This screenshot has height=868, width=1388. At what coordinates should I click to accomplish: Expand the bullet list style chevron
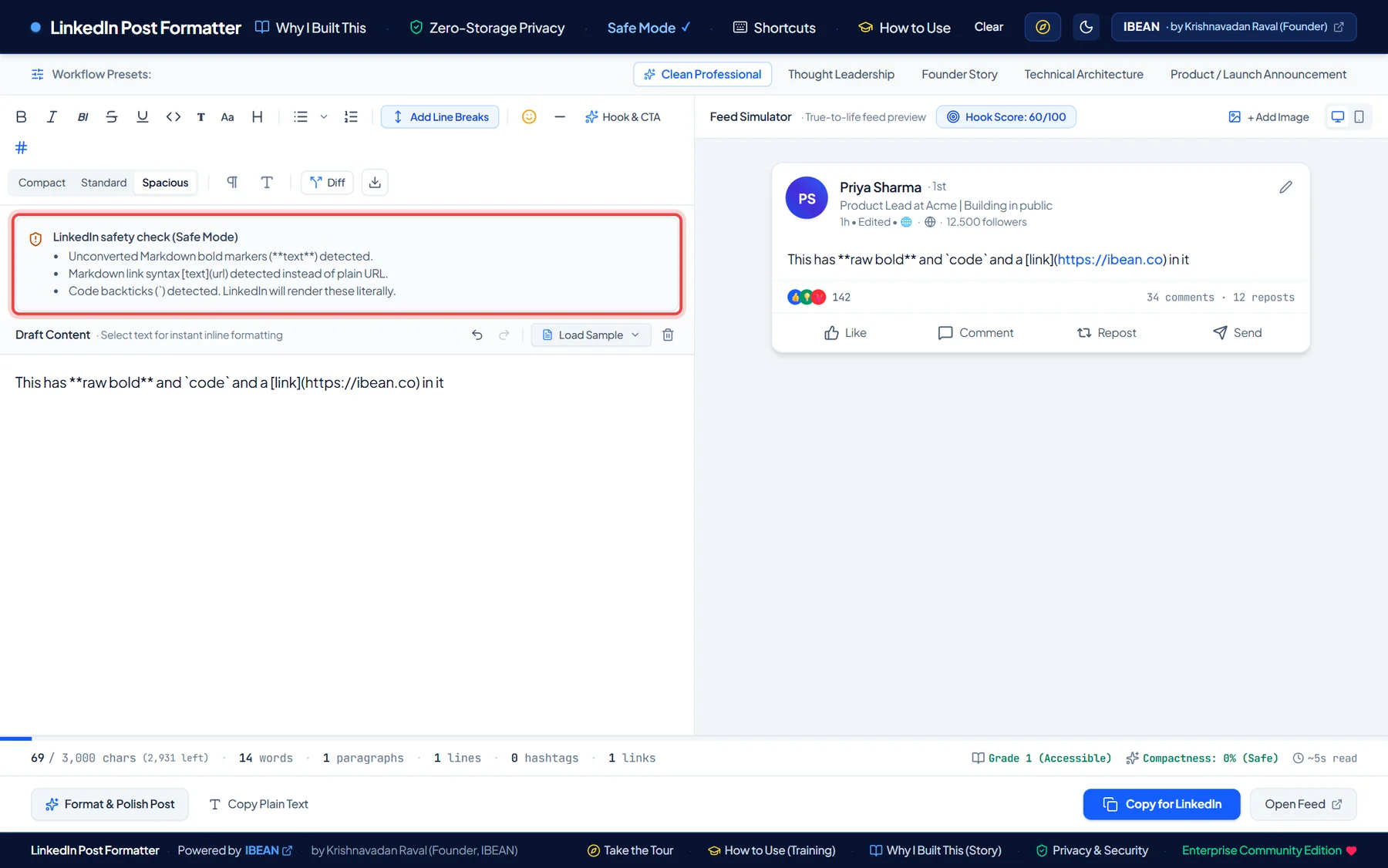tap(324, 117)
